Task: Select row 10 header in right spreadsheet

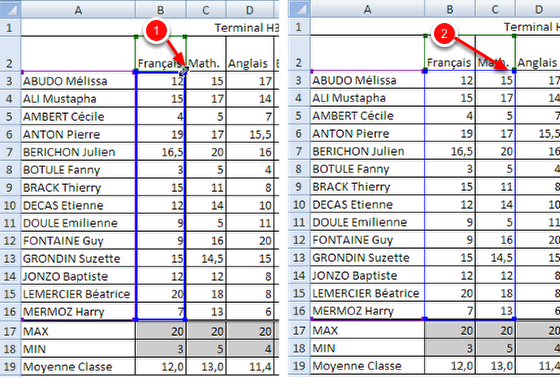Action: point(299,204)
